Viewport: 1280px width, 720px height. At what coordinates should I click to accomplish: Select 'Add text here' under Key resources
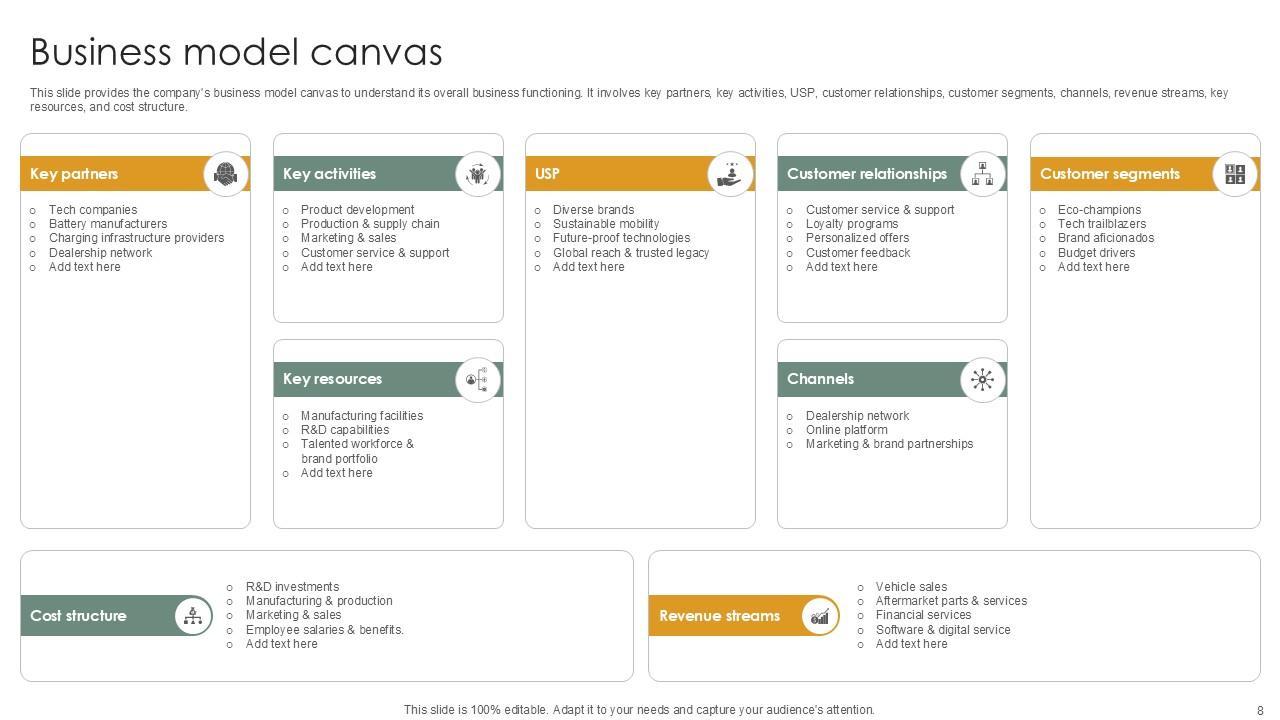(336, 473)
